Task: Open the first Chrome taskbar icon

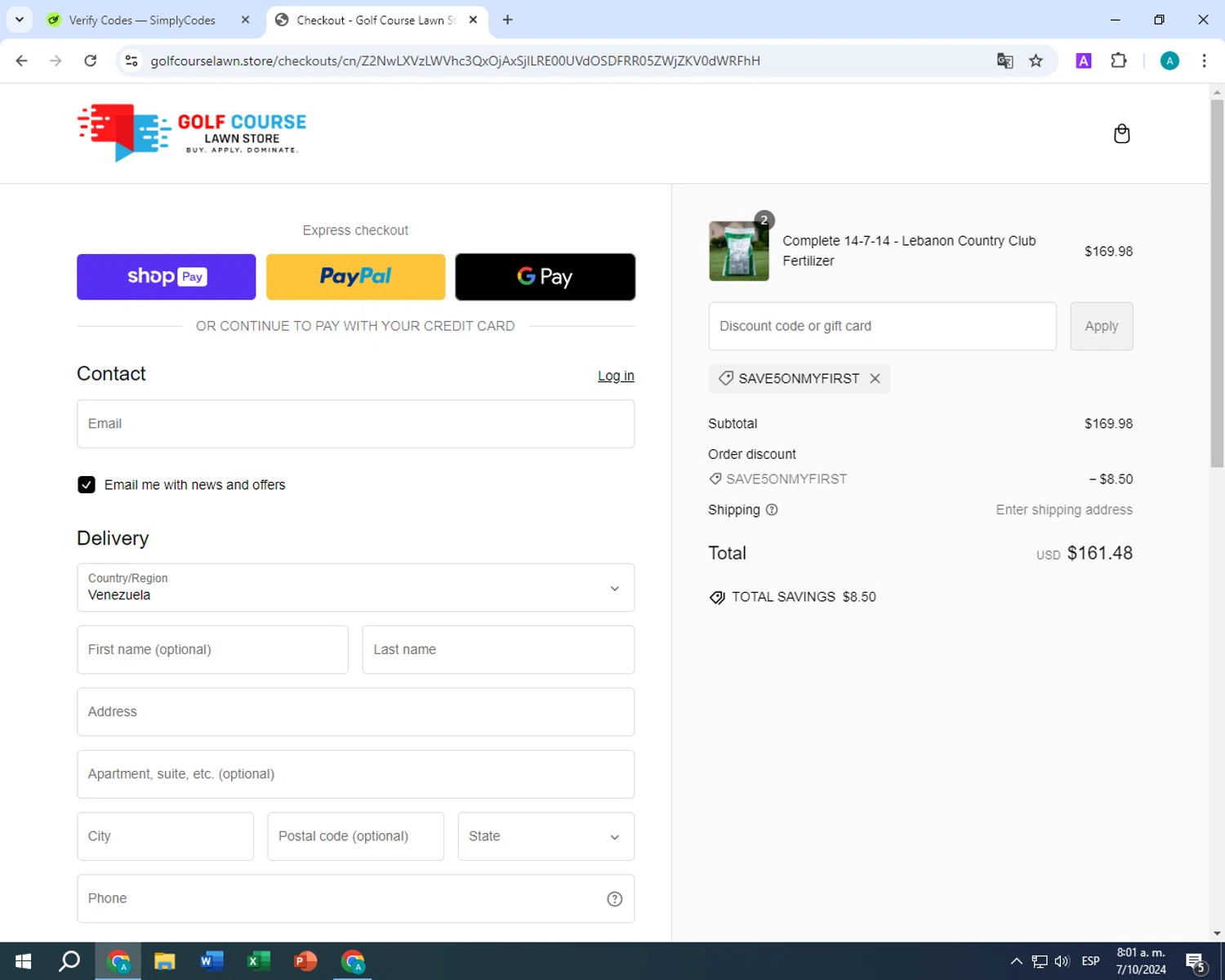Action: pos(118,961)
